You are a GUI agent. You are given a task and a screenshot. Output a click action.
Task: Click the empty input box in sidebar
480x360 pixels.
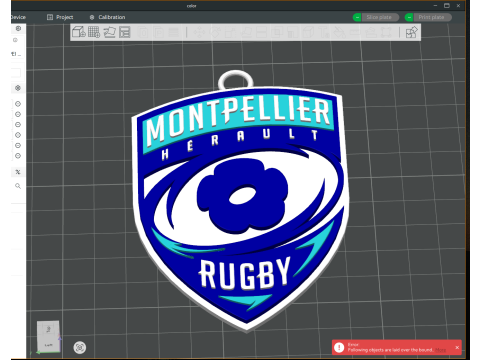(x=16, y=72)
